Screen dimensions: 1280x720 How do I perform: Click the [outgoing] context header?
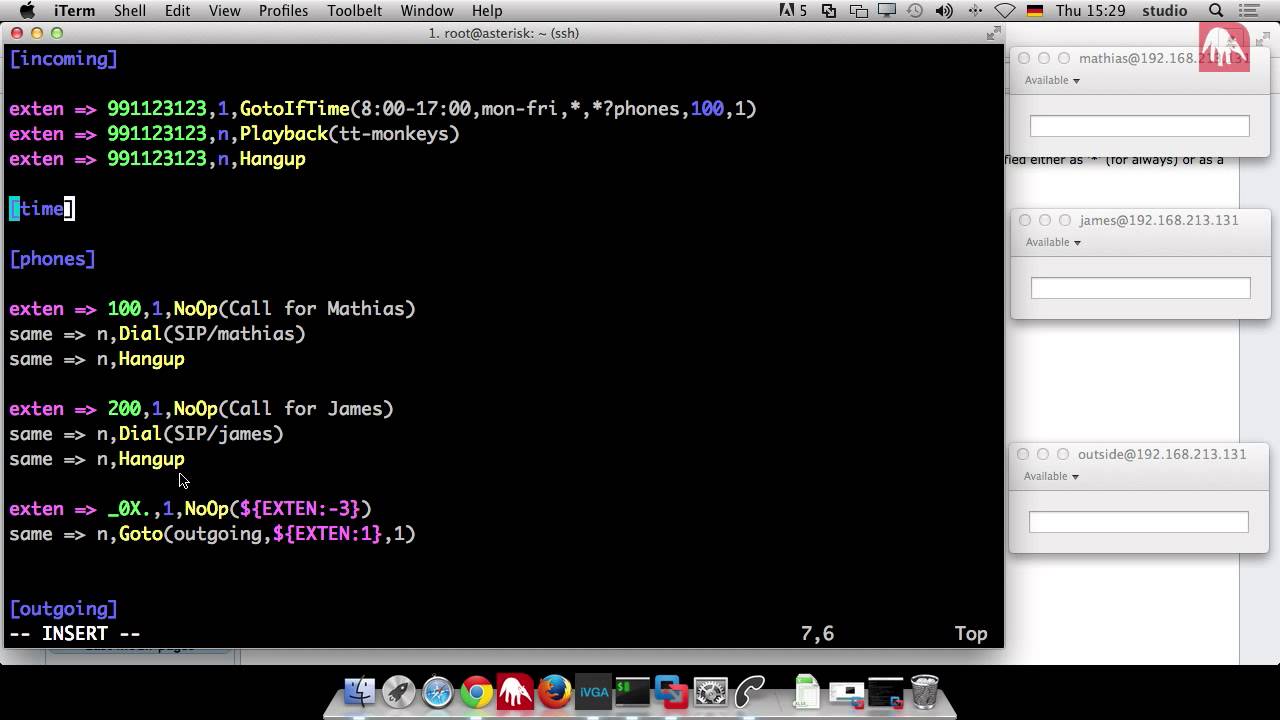(64, 609)
